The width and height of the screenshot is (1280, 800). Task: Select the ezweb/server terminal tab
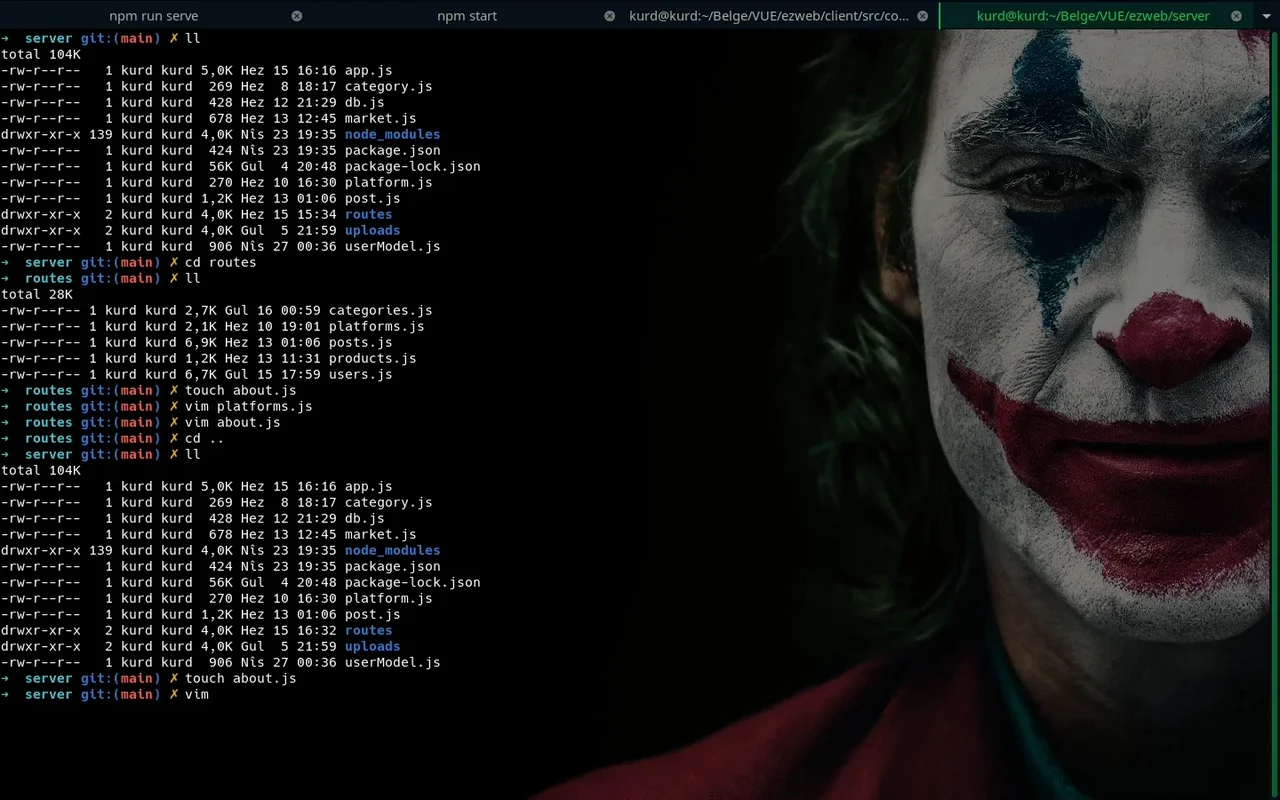click(x=1092, y=16)
